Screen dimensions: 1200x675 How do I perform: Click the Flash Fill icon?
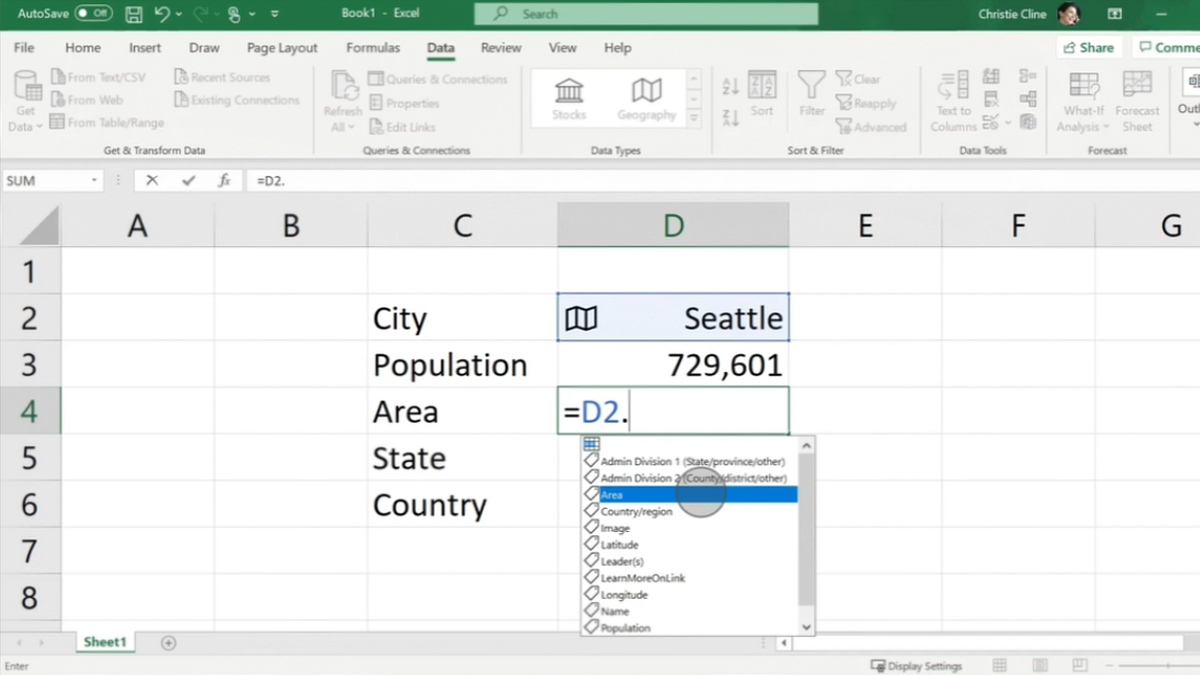pos(991,76)
